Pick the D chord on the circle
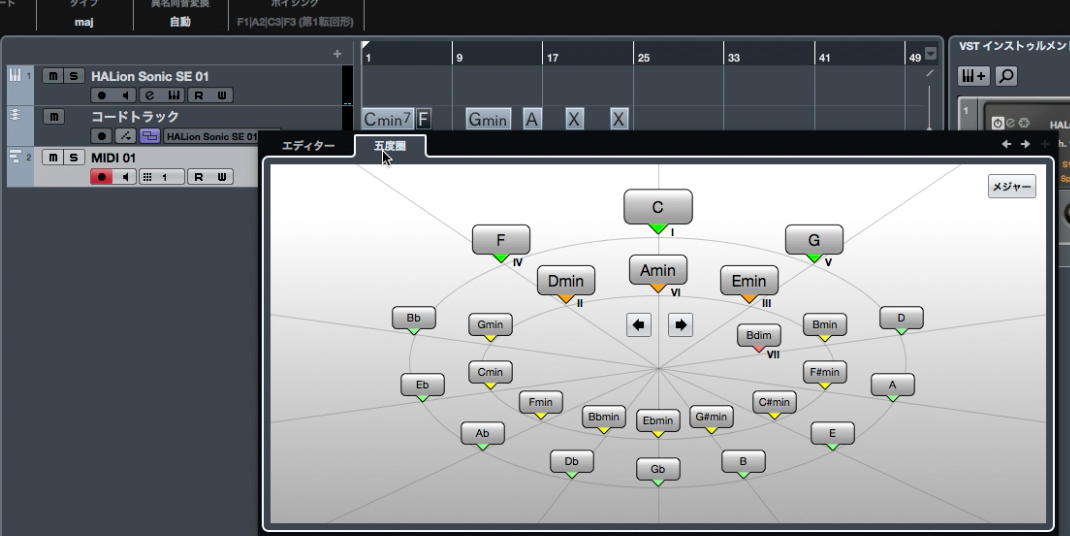 coord(901,318)
